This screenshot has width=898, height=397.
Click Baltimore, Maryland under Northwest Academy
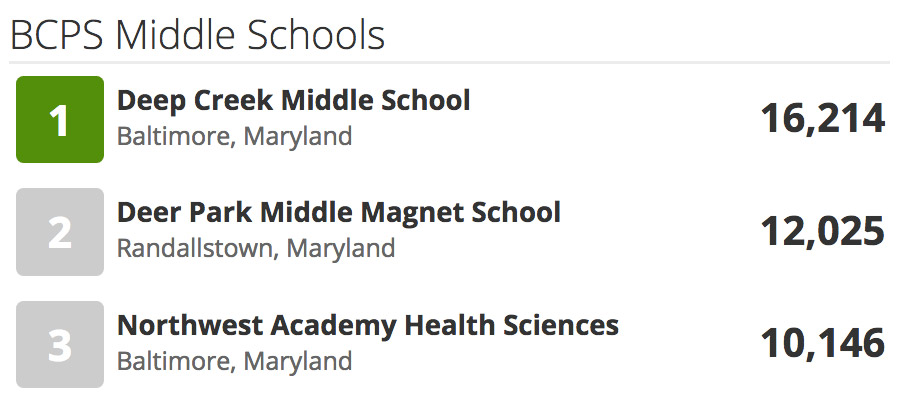[x=235, y=361]
